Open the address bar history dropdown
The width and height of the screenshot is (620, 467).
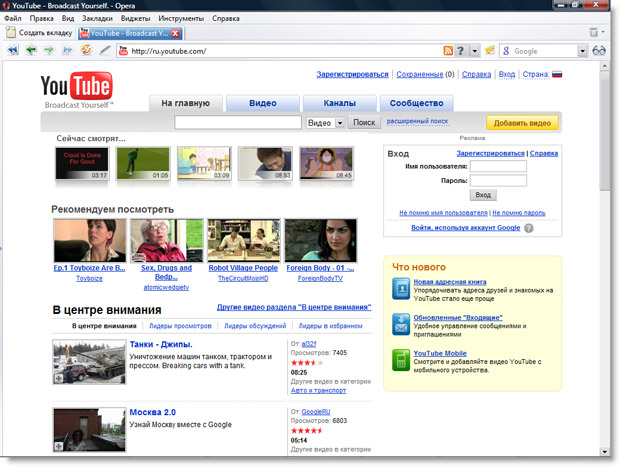coord(474,51)
